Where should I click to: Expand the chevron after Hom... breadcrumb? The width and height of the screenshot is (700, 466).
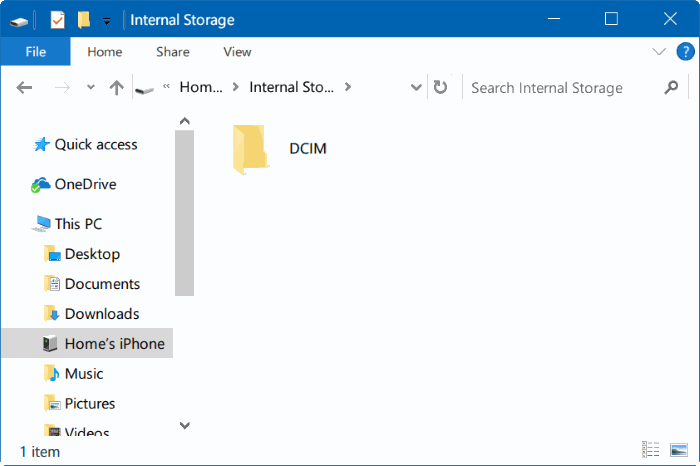point(235,87)
